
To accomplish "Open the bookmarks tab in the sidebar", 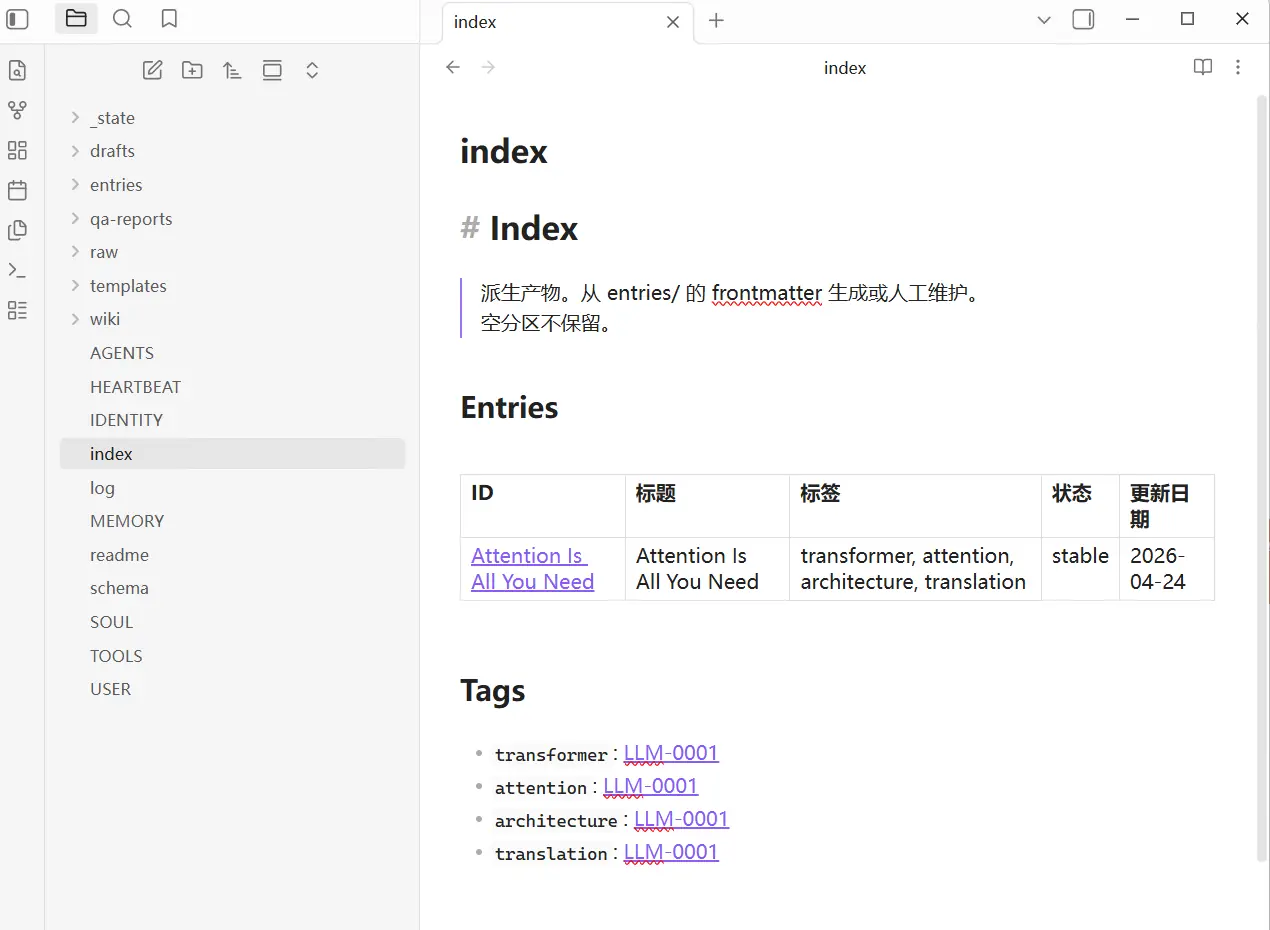I will 169,19.
